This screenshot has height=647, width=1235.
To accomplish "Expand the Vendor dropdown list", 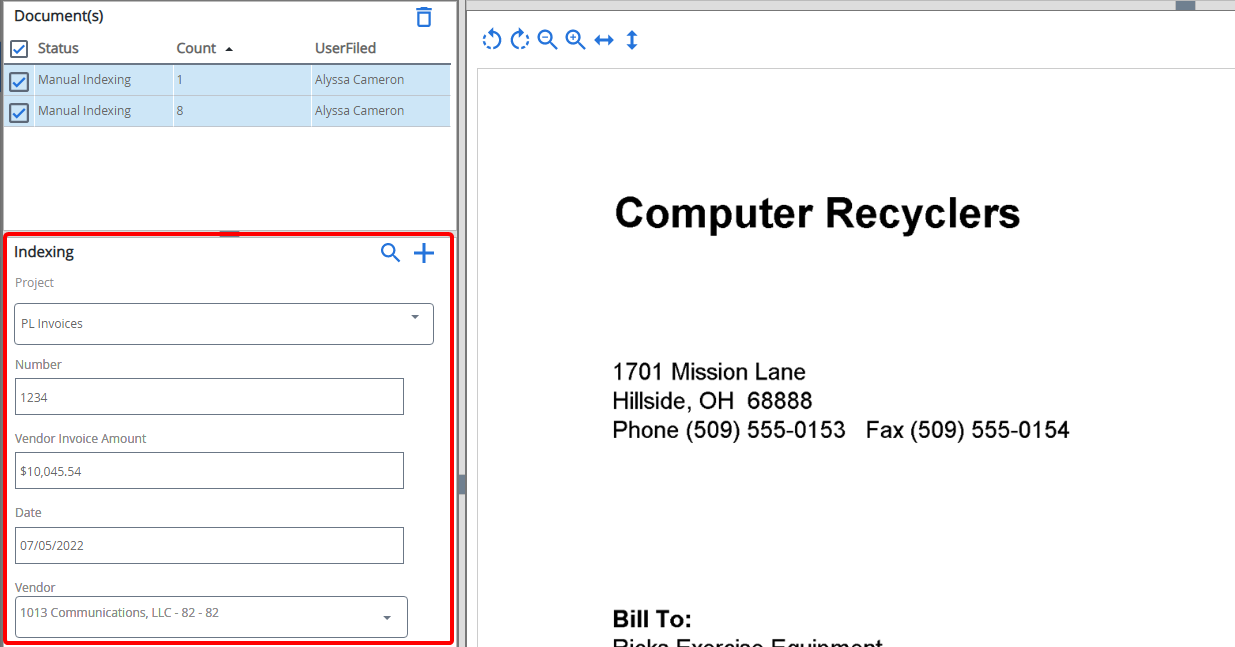I will click(x=387, y=618).
